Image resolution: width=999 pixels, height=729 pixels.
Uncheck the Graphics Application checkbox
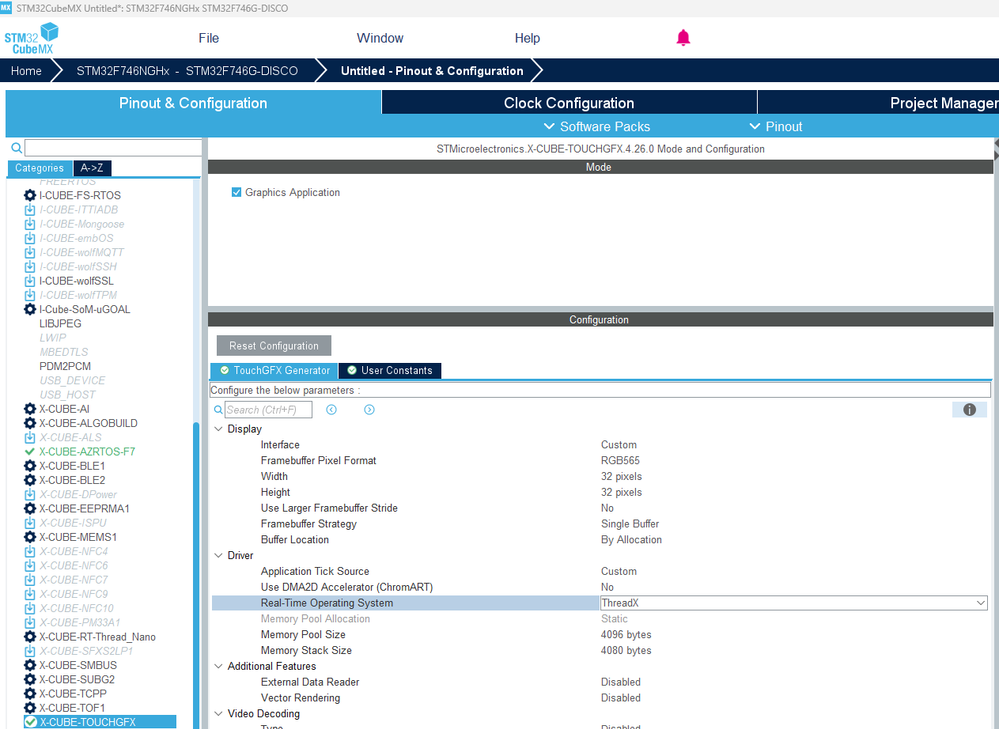(x=236, y=192)
